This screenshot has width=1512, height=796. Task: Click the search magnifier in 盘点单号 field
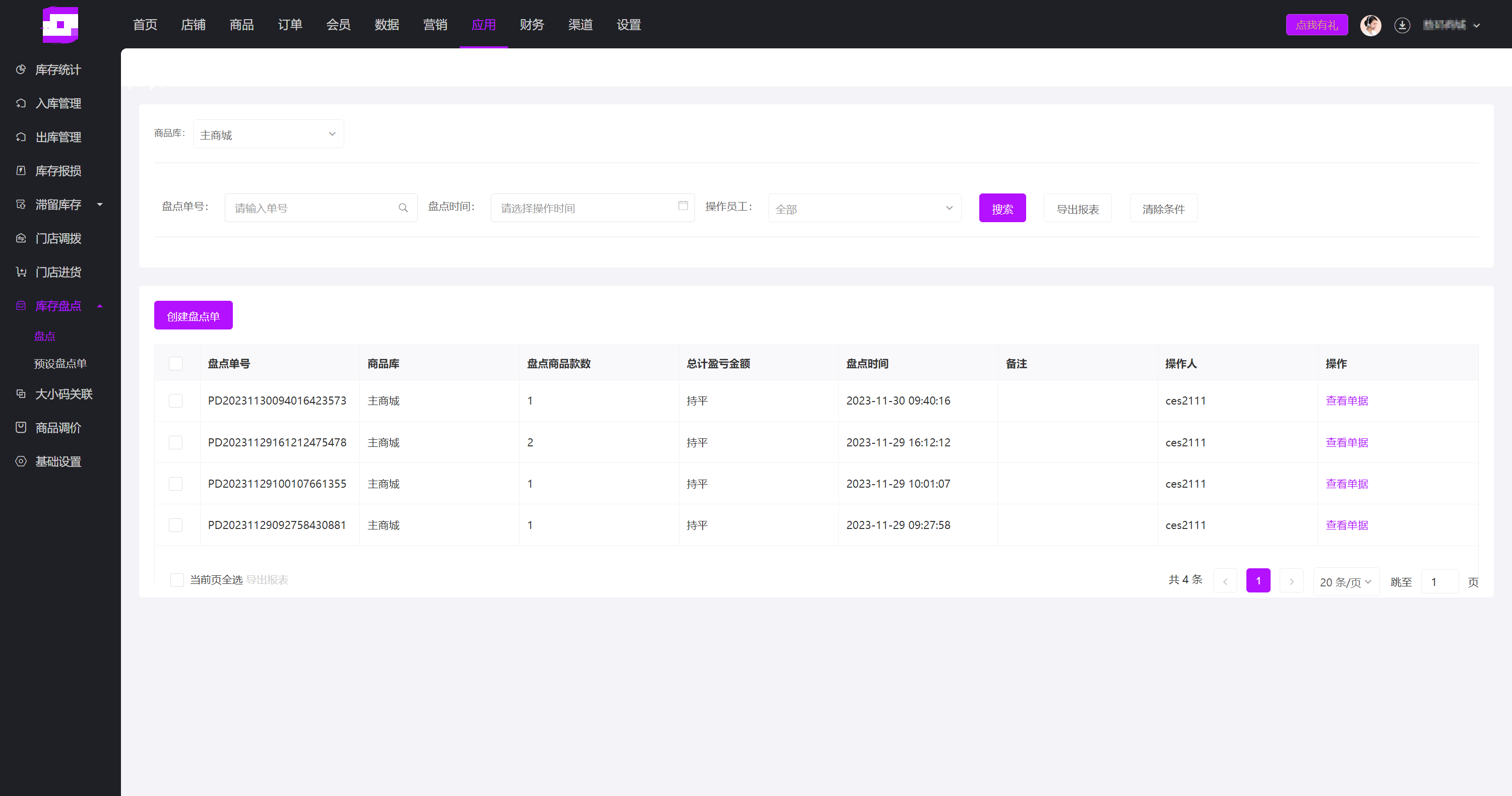(403, 208)
